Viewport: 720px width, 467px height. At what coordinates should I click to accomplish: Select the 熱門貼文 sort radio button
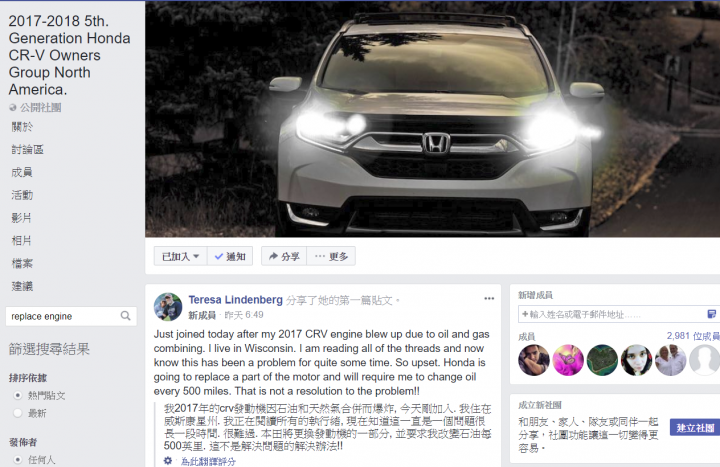pyautogui.click(x=18, y=395)
